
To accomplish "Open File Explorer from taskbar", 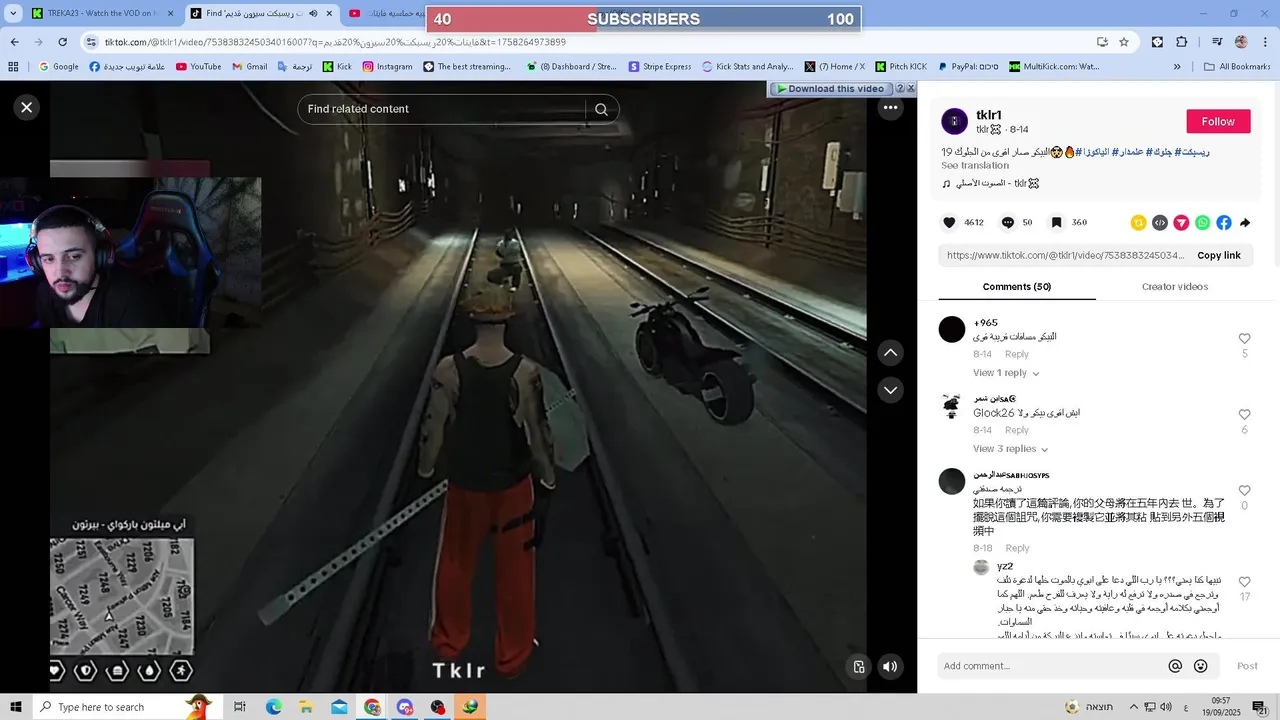I will coord(306,707).
